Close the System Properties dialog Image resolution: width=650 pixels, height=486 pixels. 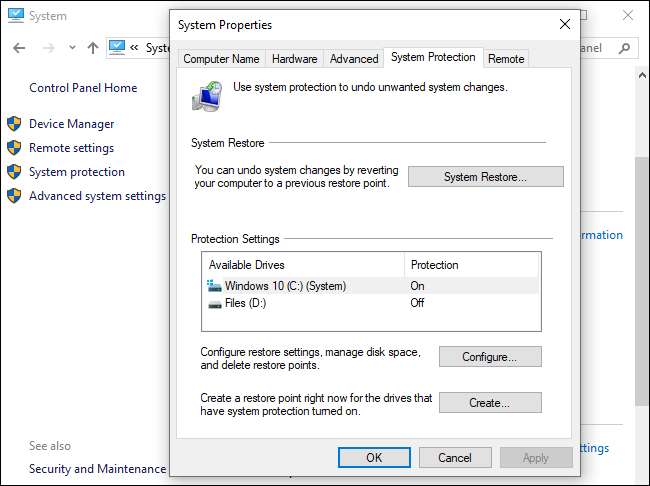click(x=565, y=24)
